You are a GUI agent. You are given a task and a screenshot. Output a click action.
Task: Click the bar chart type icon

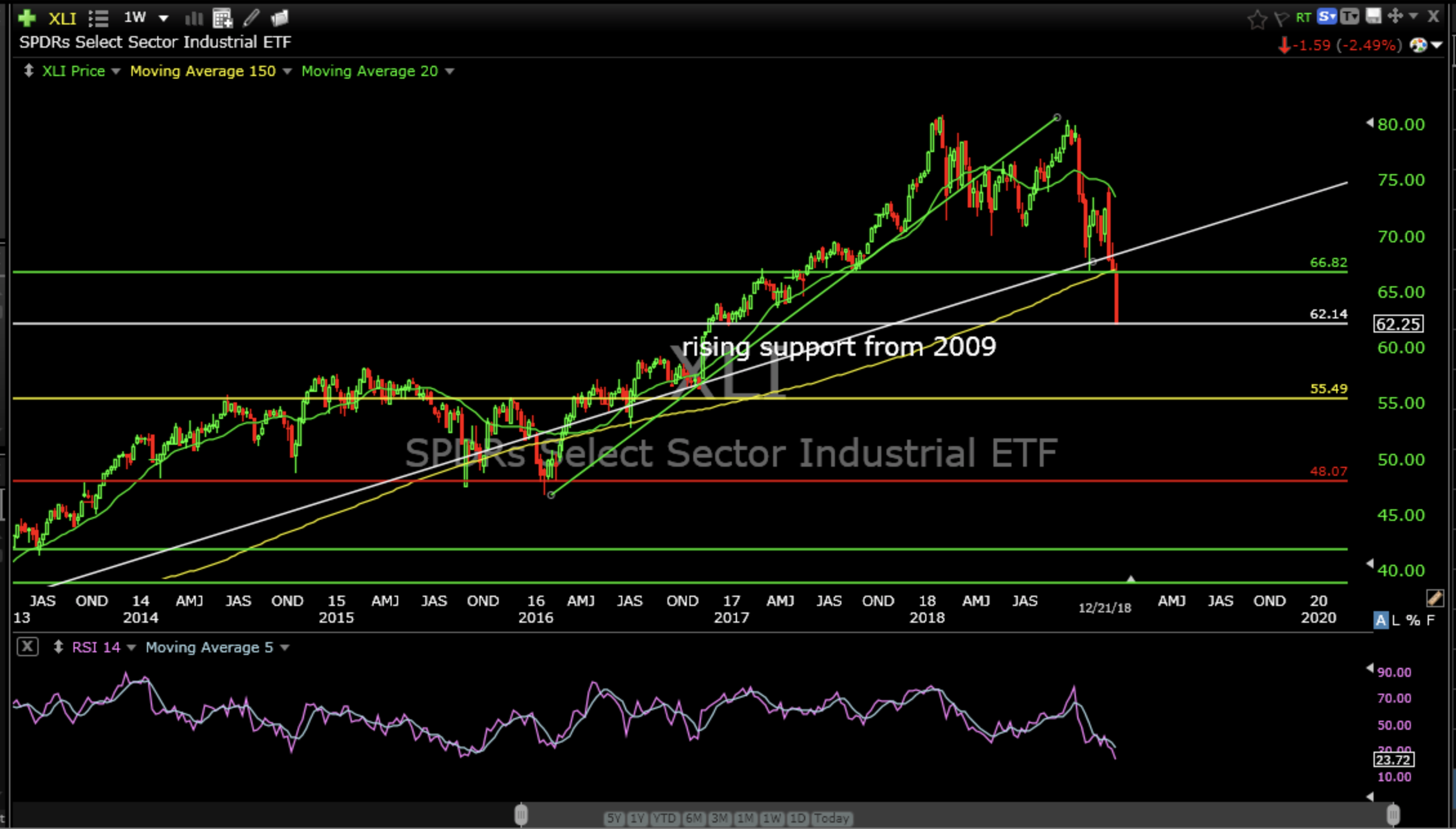tap(193, 18)
